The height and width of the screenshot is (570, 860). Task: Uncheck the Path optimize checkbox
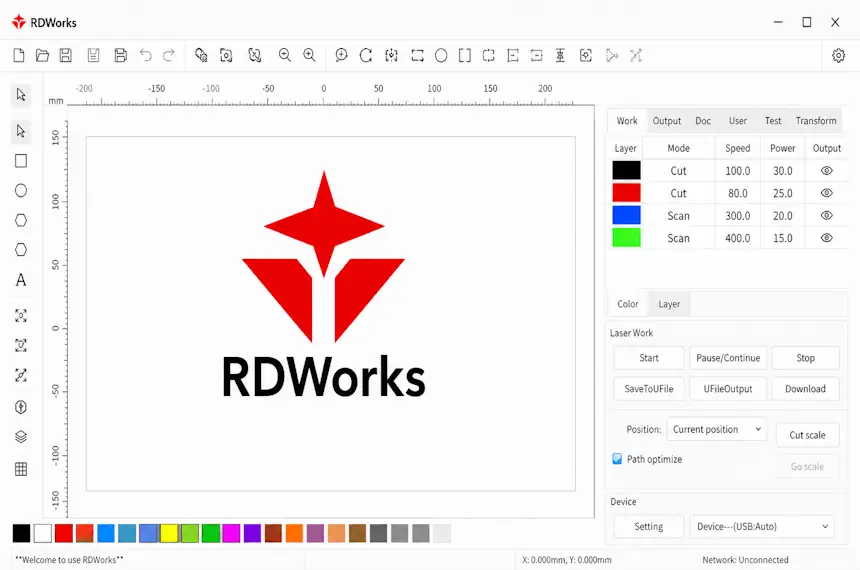tap(617, 459)
